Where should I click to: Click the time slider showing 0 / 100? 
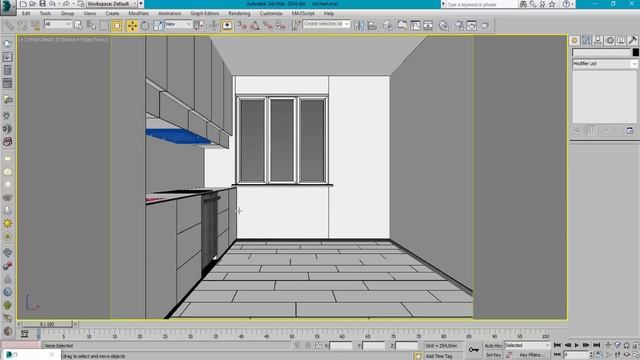click(x=47, y=324)
